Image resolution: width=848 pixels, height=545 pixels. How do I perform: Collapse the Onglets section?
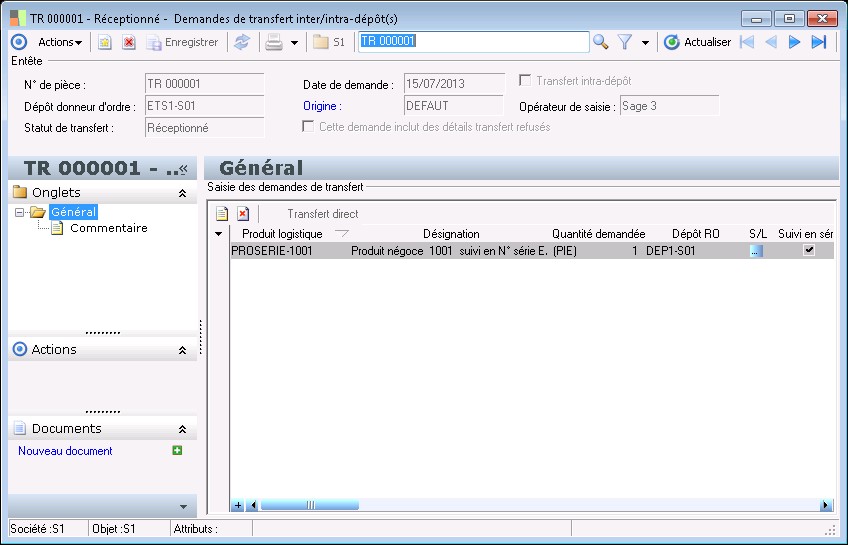click(183, 193)
